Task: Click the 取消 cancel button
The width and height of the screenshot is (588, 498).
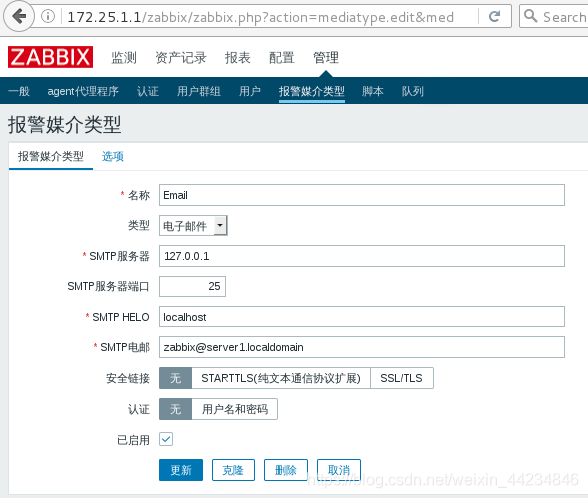Action: click(339, 470)
